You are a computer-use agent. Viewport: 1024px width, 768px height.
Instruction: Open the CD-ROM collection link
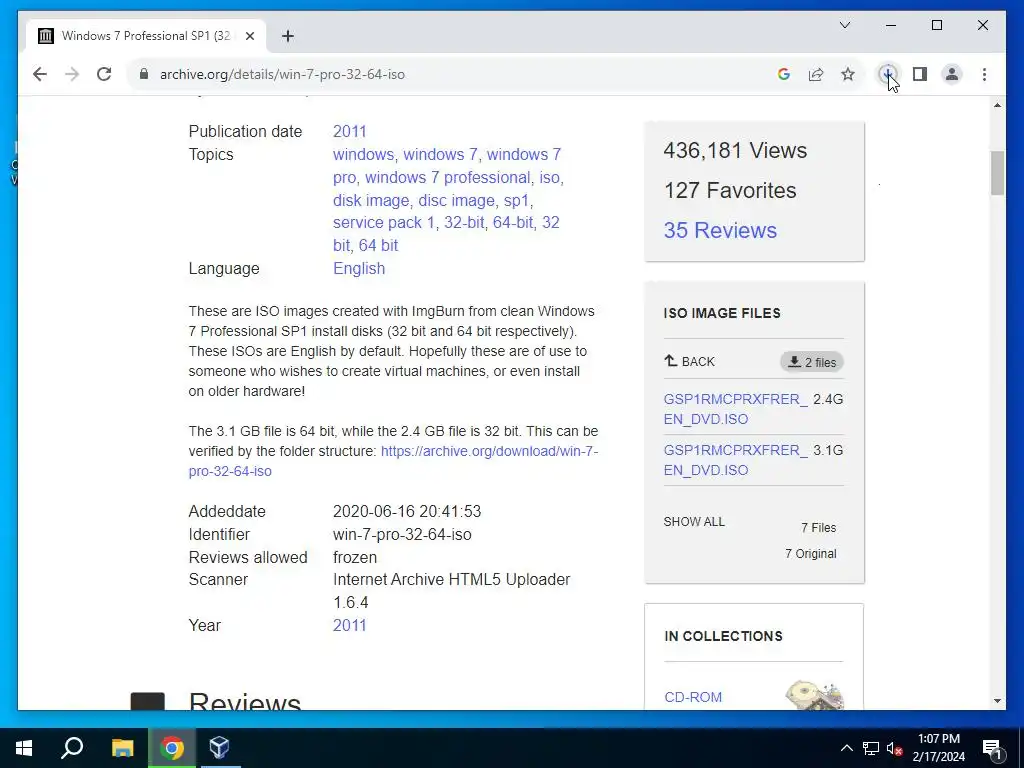(x=693, y=697)
